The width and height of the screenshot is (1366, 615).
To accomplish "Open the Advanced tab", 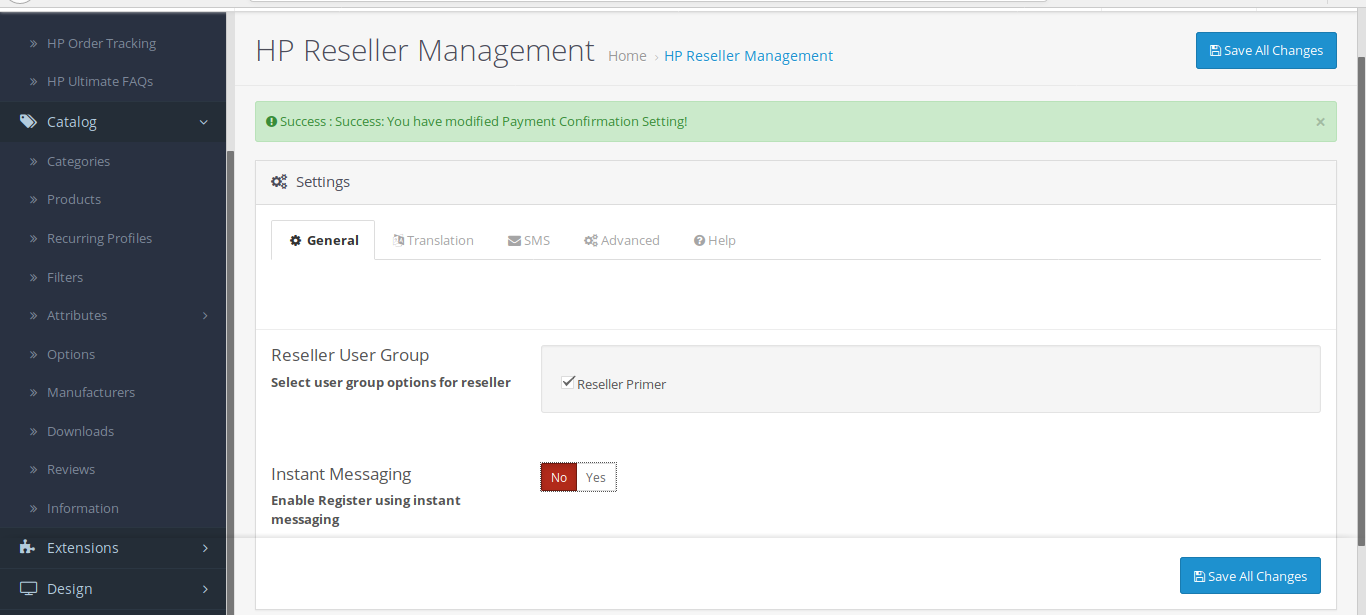I will click(621, 241).
